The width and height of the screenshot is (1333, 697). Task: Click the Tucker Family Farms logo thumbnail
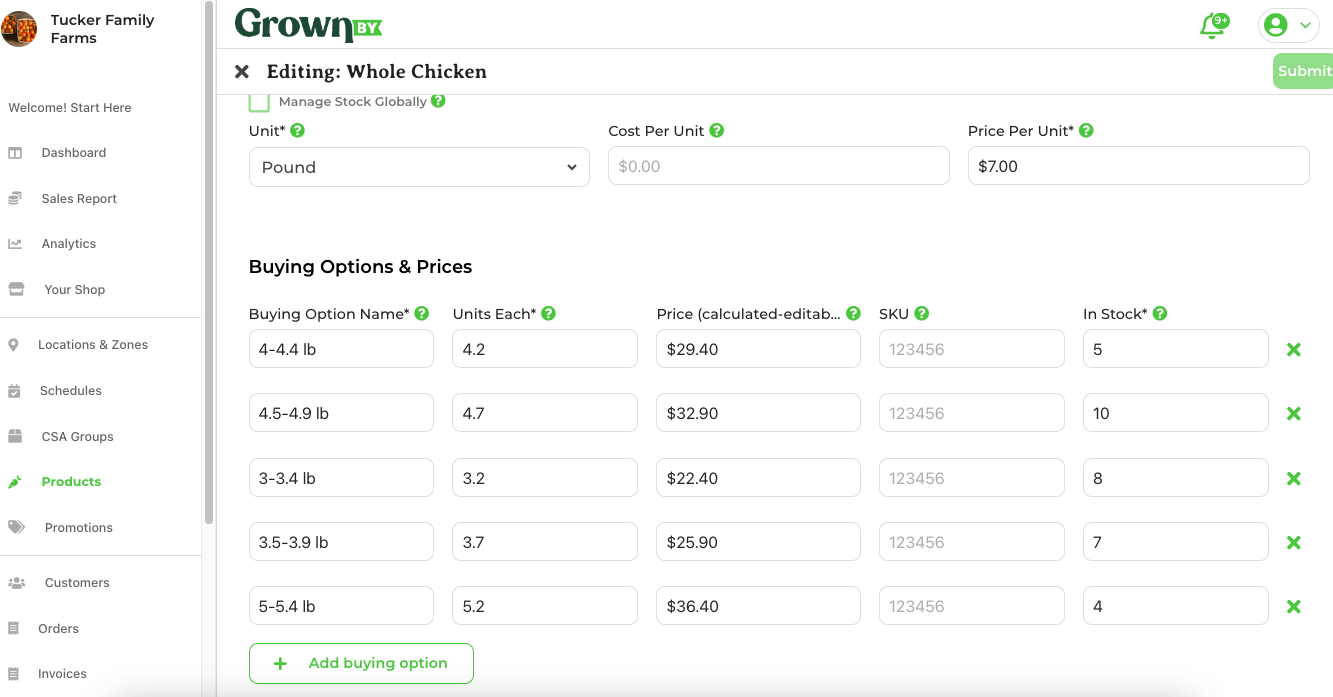pyautogui.click(x=19, y=29)
